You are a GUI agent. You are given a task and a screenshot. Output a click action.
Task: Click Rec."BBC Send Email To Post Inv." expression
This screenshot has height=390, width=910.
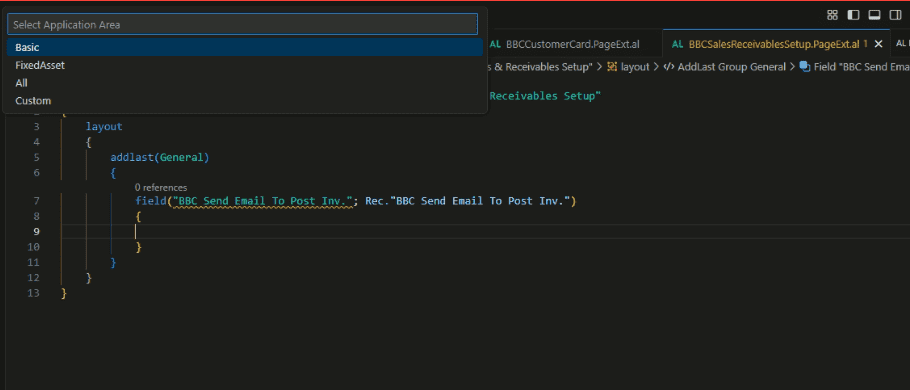point(467,201)
